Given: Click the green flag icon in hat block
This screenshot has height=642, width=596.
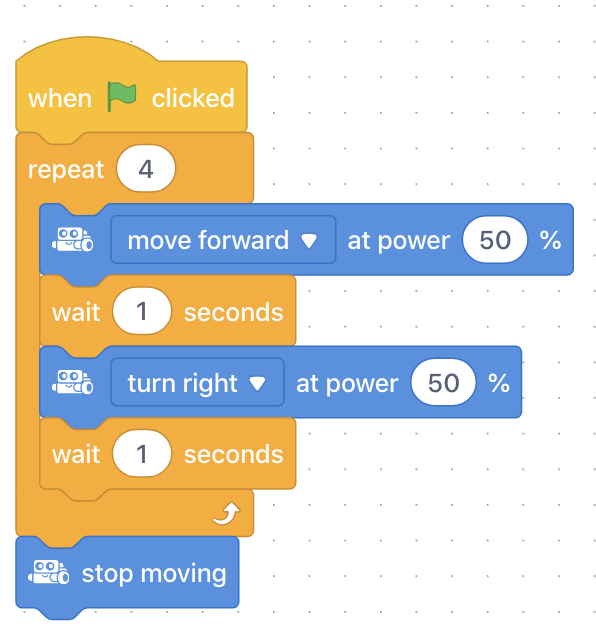Looking at the screenshot, I should [122, 96].
